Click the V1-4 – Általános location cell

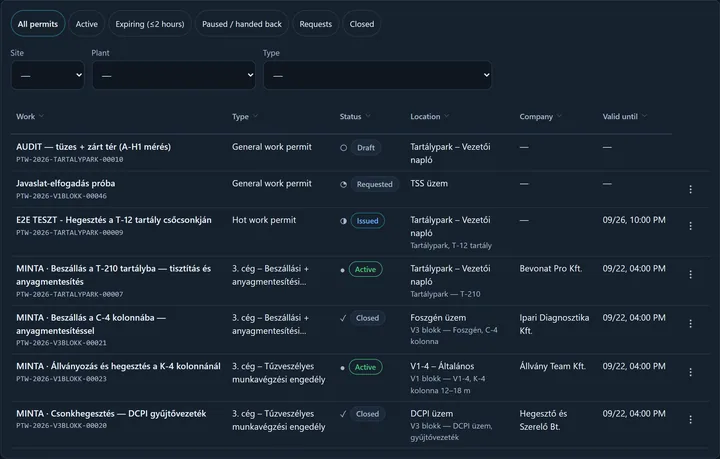[442, 366]
